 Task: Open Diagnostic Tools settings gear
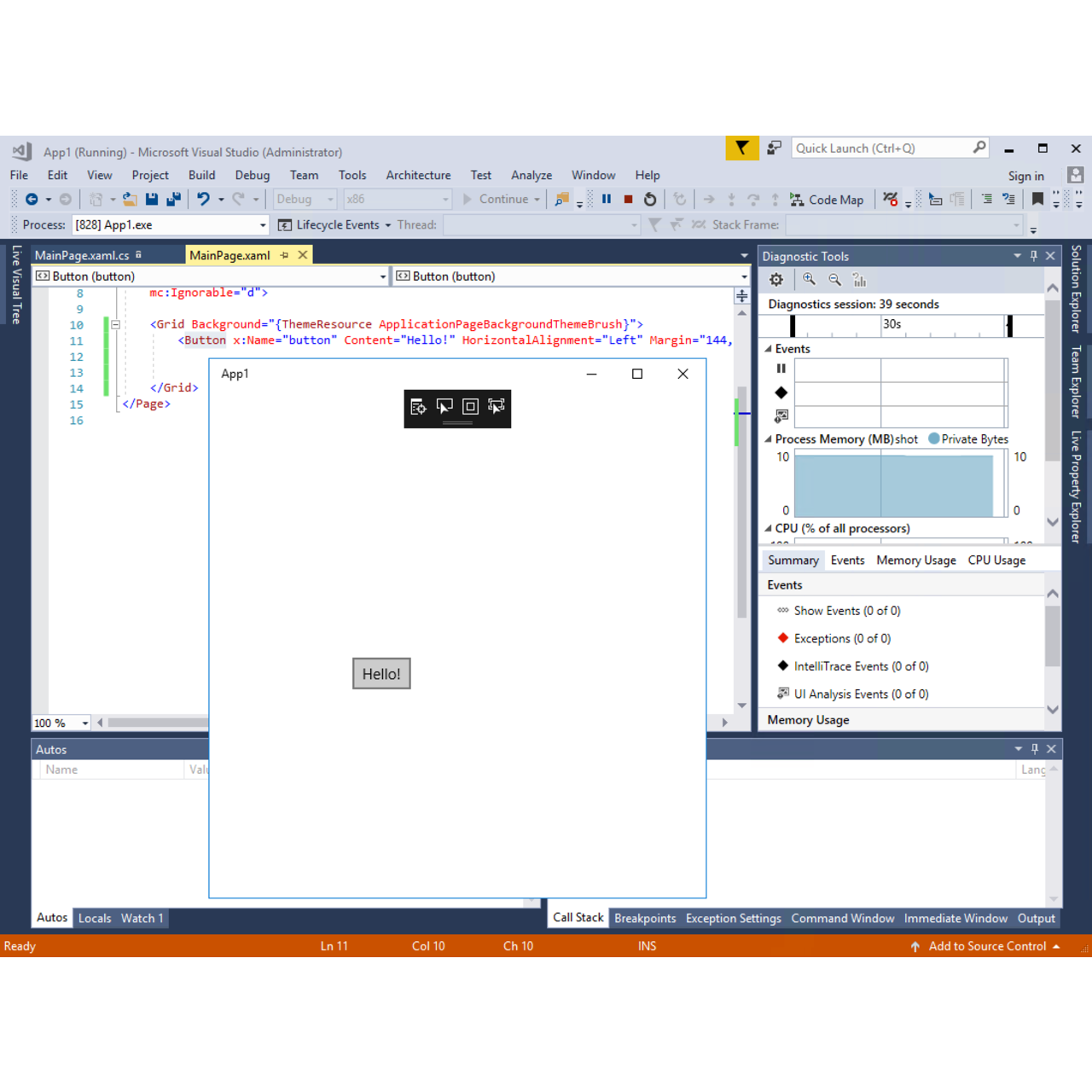(775, 279)
